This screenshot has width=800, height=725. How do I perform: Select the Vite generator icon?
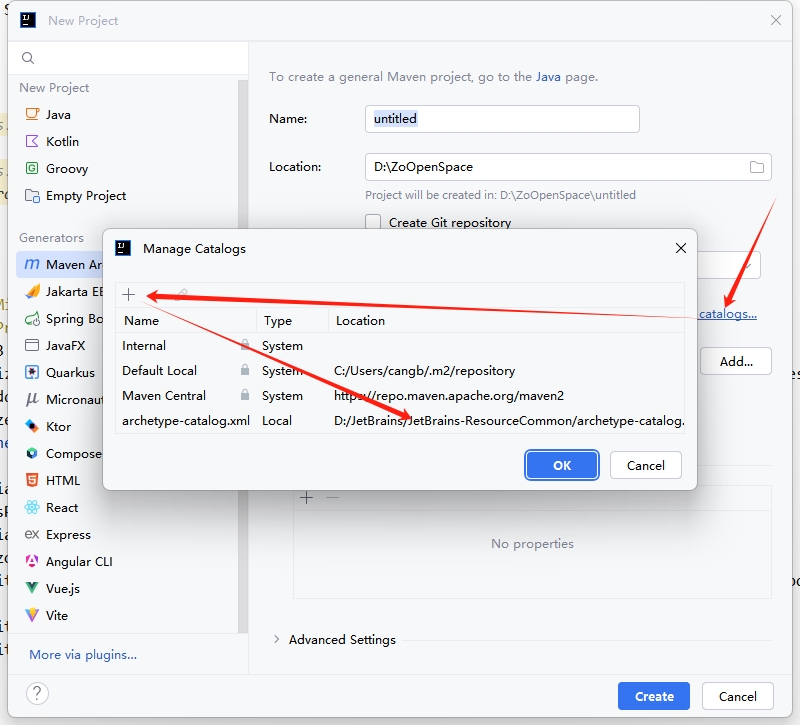click(x=32, y=615)
